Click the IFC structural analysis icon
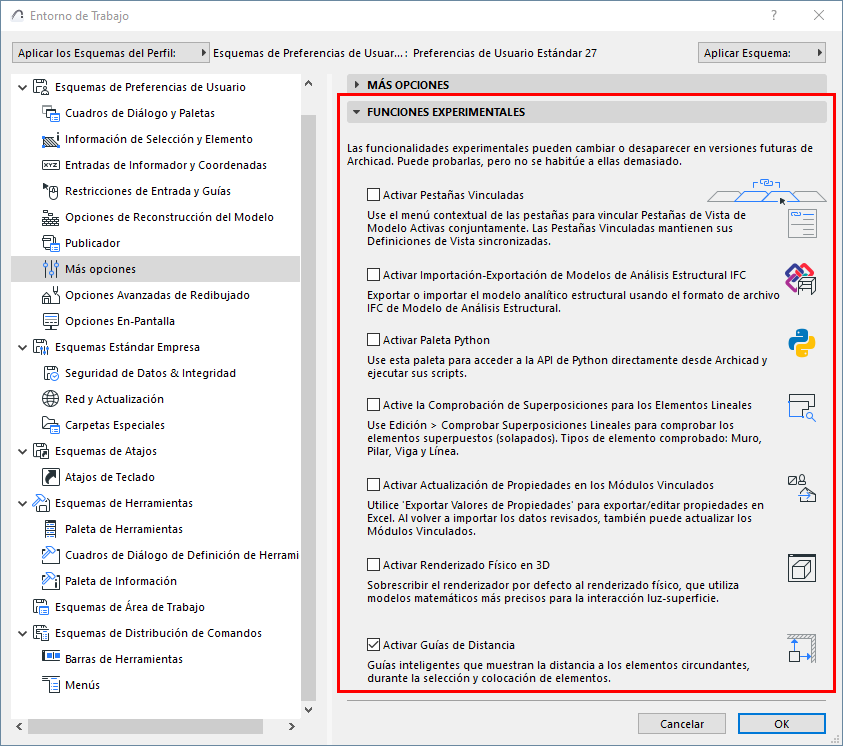This screenshot has height=746, width=843. coord(801,278)
